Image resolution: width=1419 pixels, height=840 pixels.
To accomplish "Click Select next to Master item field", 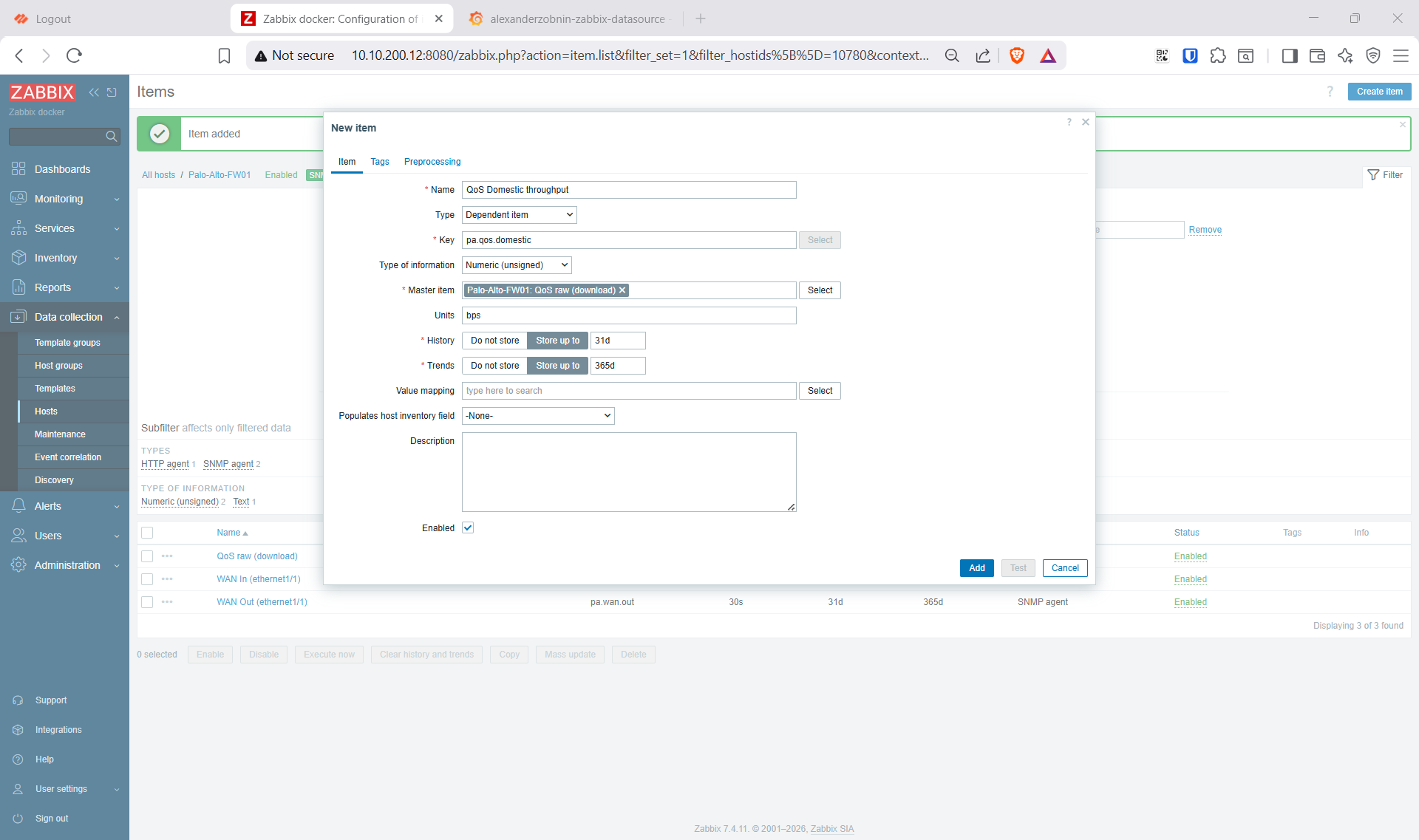I will pos(820,290).
